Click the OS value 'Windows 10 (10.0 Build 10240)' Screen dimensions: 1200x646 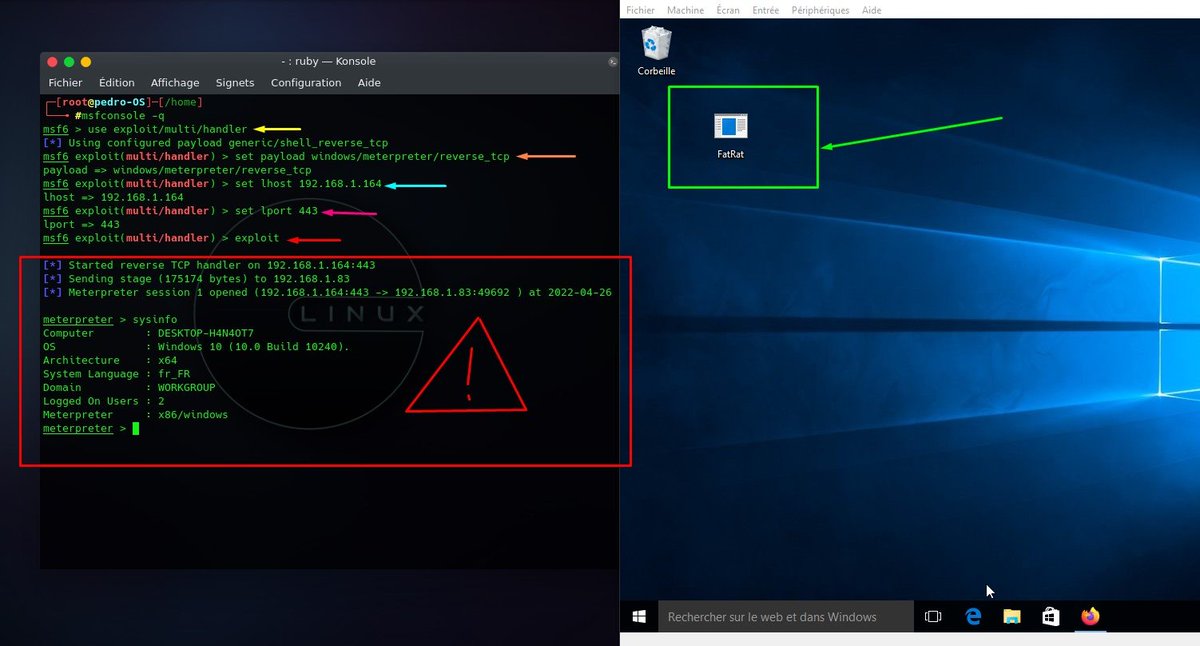coord(254,347)
